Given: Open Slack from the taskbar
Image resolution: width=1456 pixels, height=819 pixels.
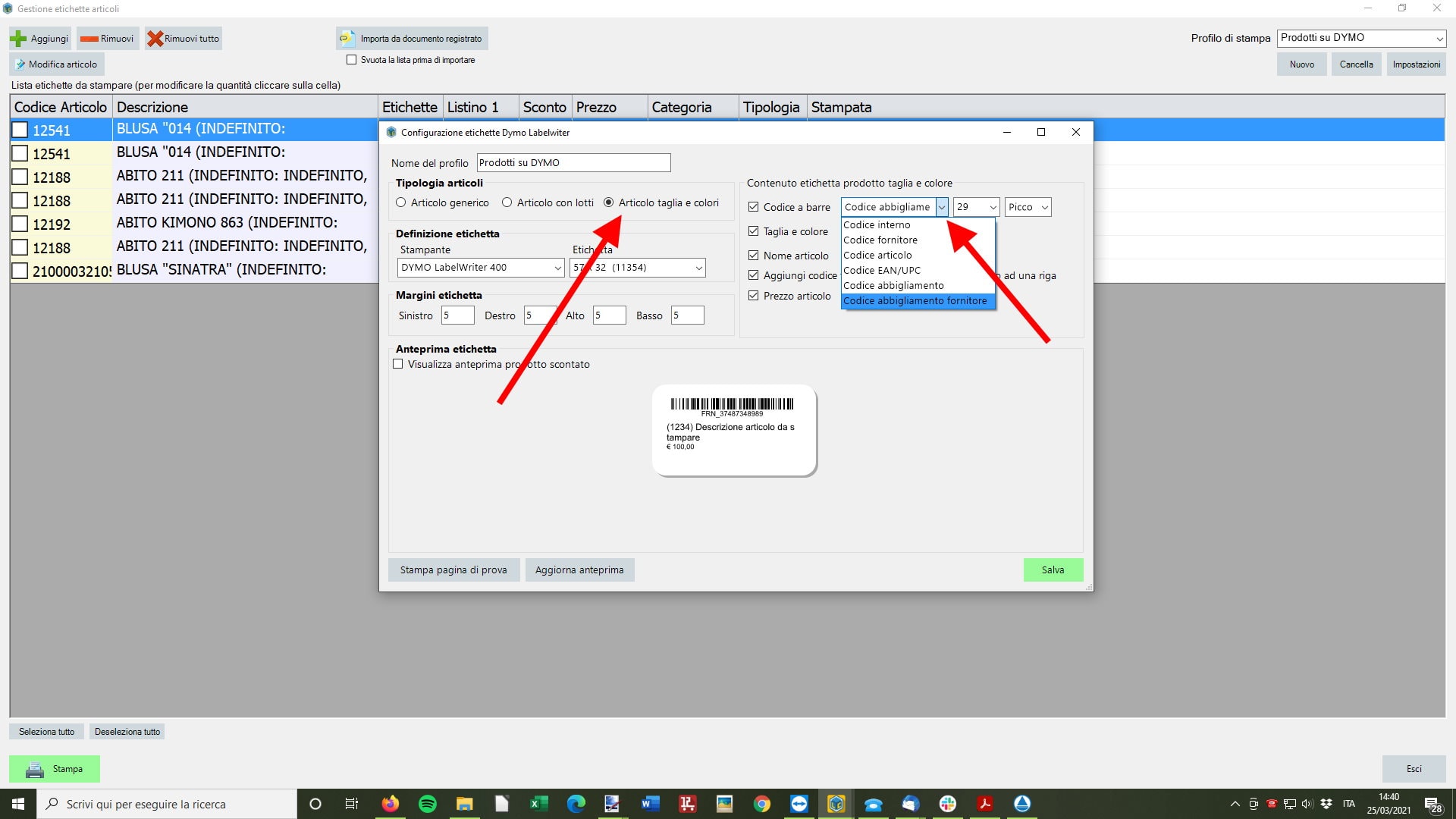Looking at the screenshot, I should pos(948,804).
